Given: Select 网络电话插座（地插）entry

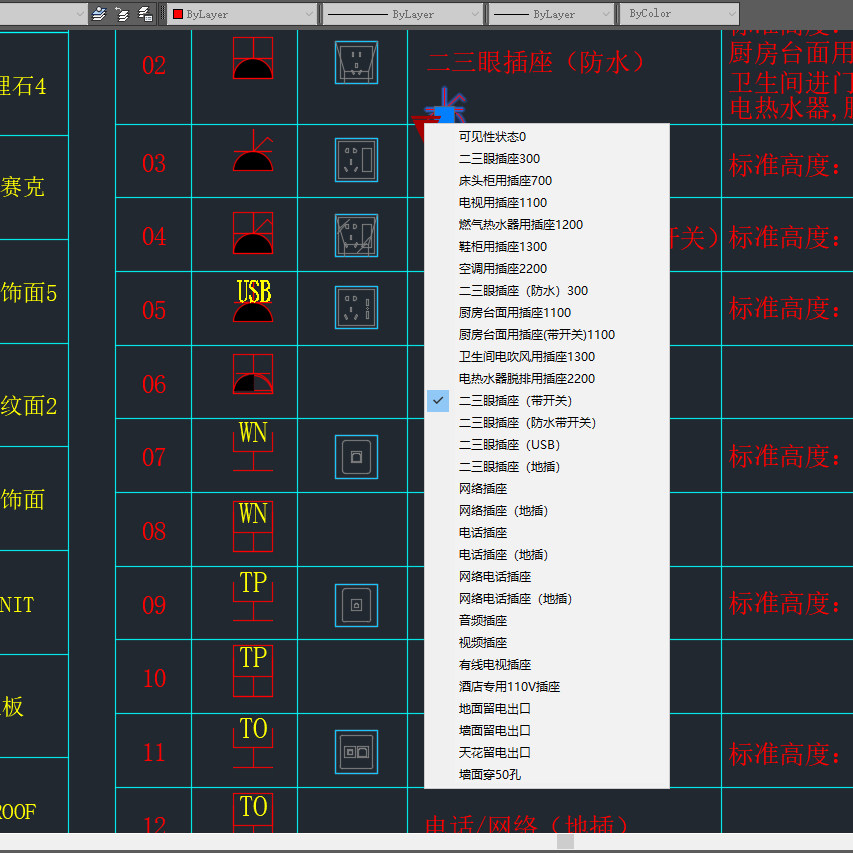Looking at the screenshot, I should 547,599.
